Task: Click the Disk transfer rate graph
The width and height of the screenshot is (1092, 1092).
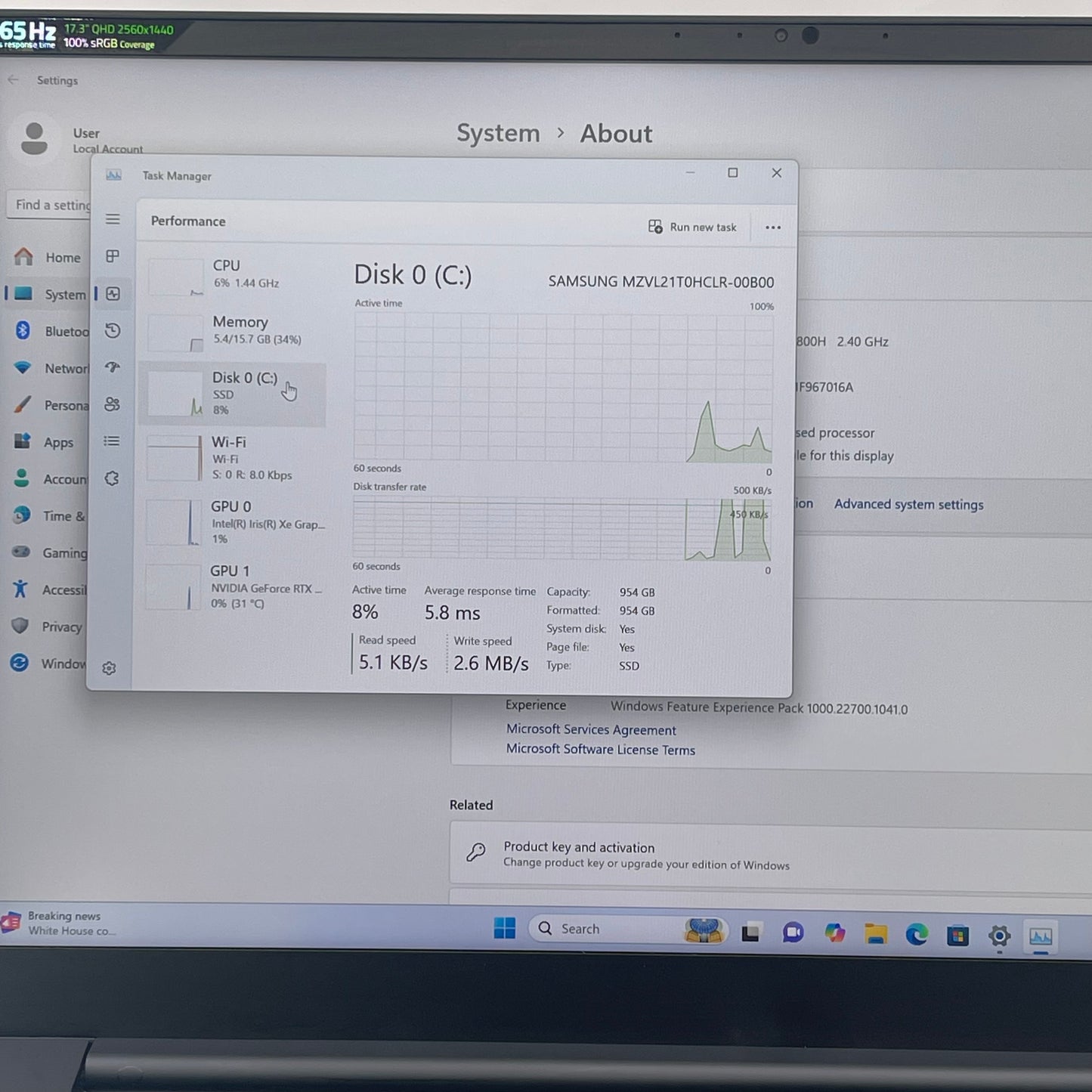Action: [561, 529]
